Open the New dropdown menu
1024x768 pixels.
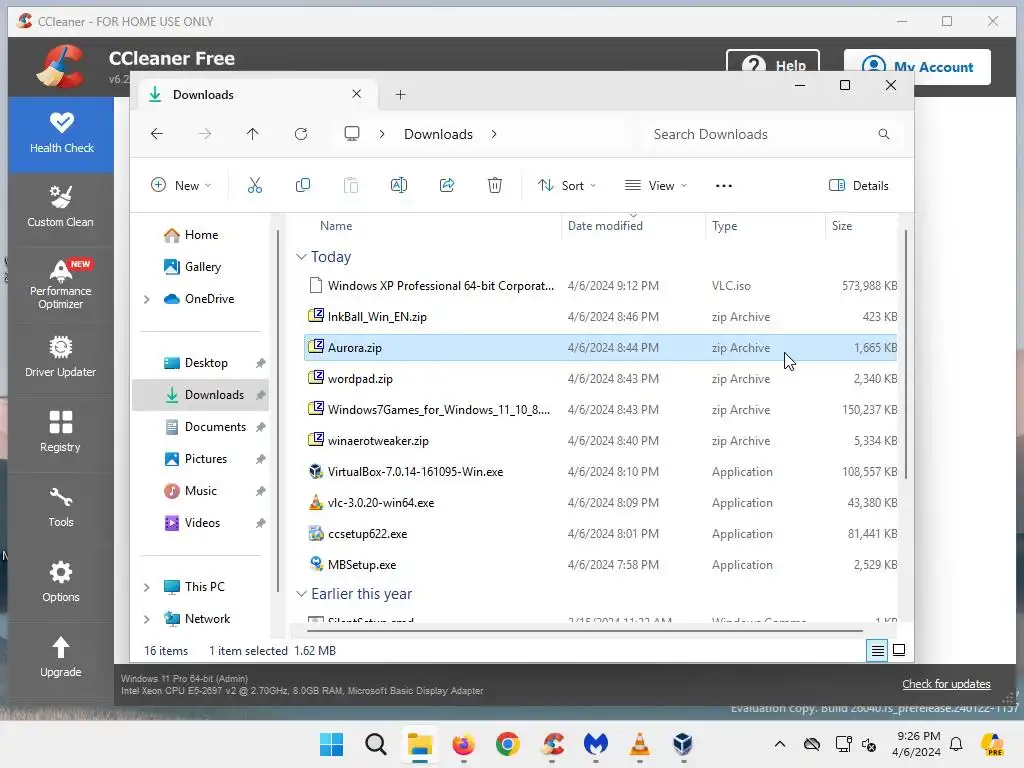coord(181,185)
